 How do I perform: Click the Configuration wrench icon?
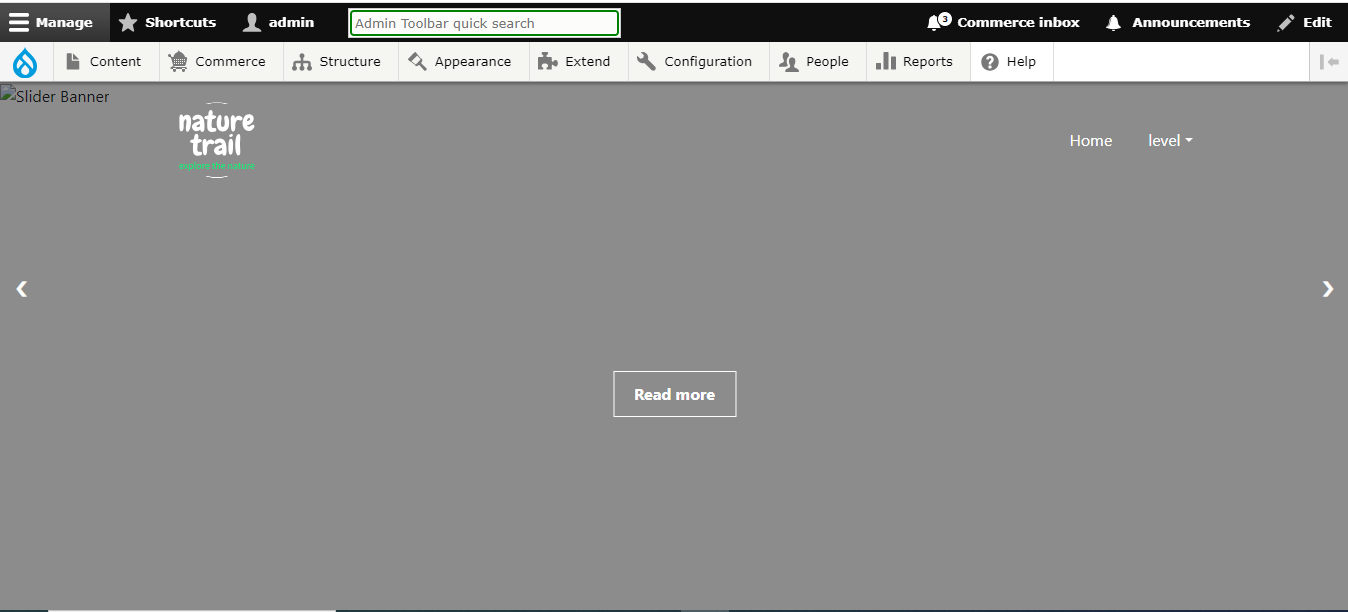tap(646, 61)
